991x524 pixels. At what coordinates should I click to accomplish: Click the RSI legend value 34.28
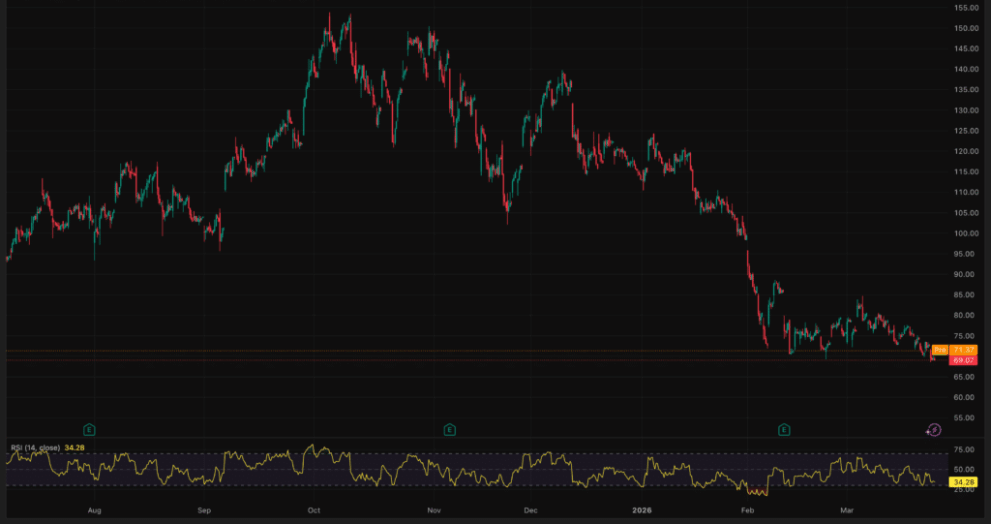(x=73, y=448)
